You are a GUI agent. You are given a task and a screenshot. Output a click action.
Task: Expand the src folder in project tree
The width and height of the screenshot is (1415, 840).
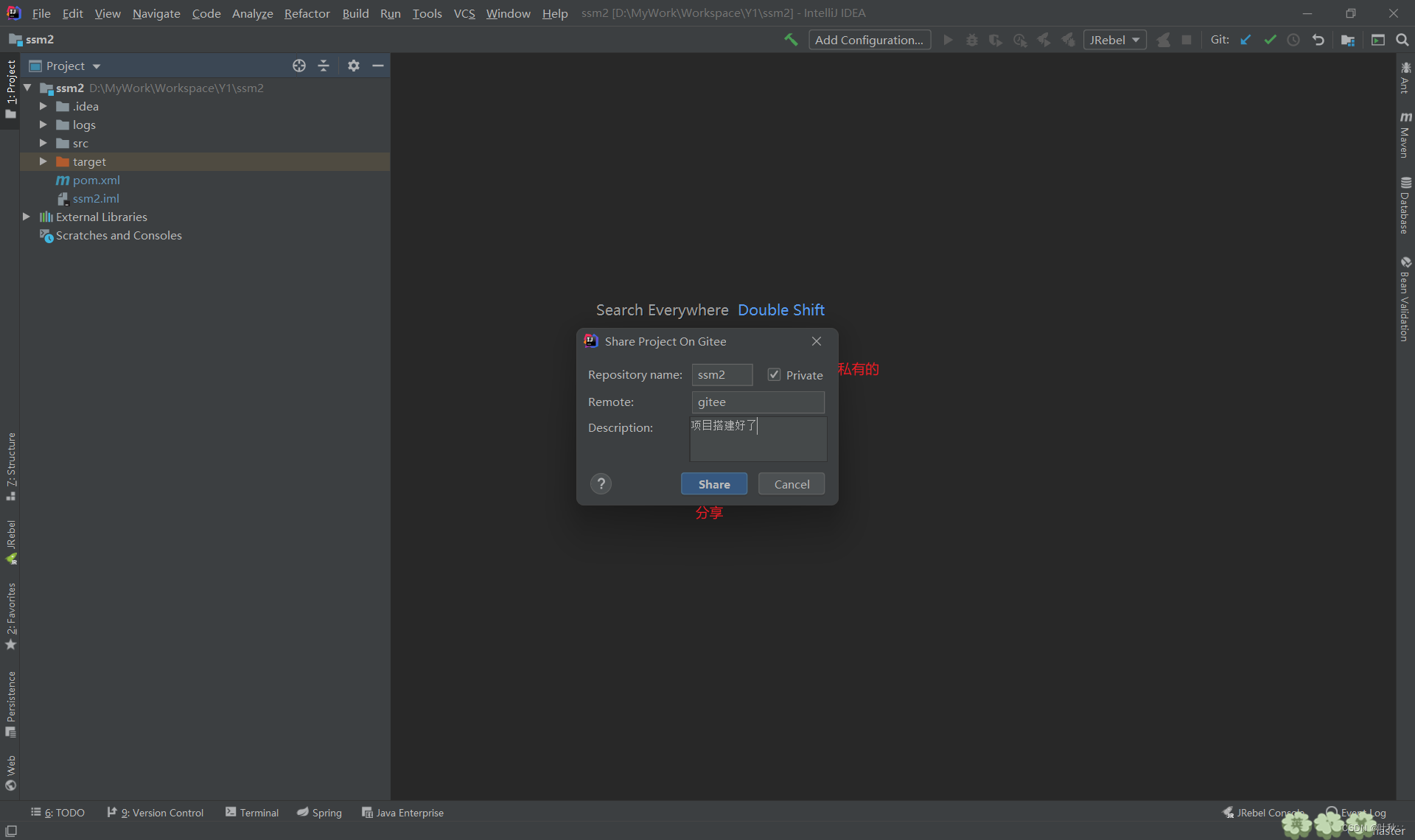point(42,142)
